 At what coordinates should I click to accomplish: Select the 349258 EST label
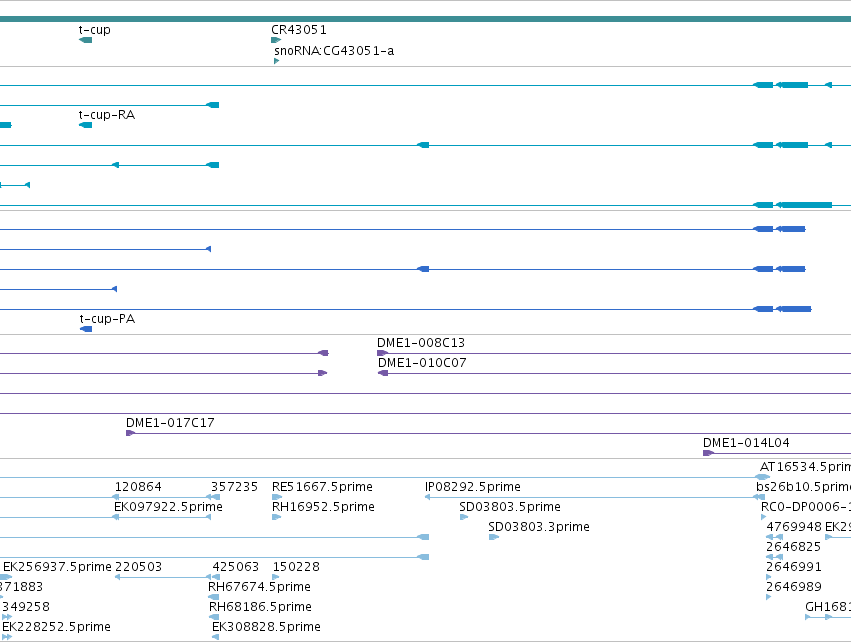(26, 607)
